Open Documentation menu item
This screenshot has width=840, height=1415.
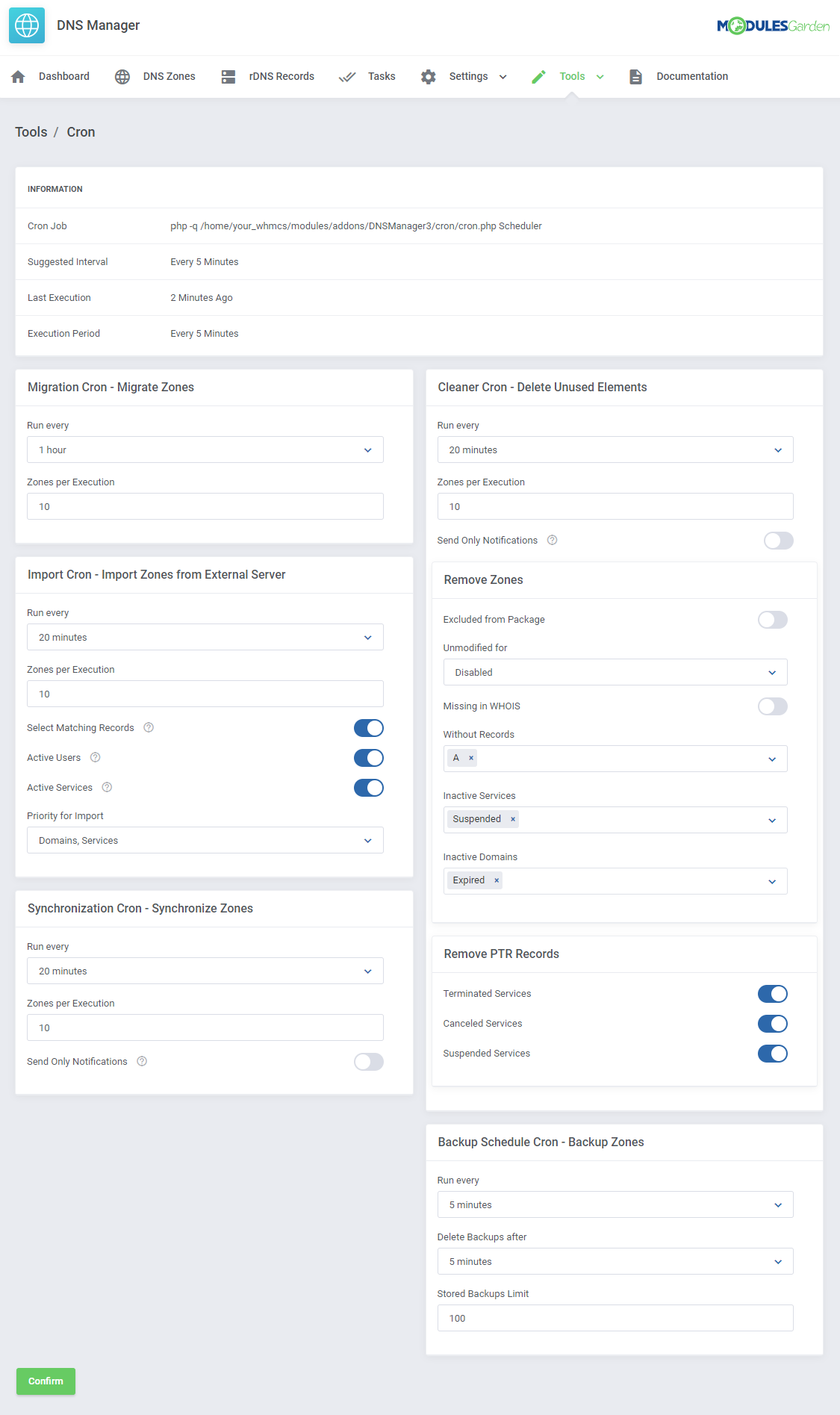(x=692, y=76)
